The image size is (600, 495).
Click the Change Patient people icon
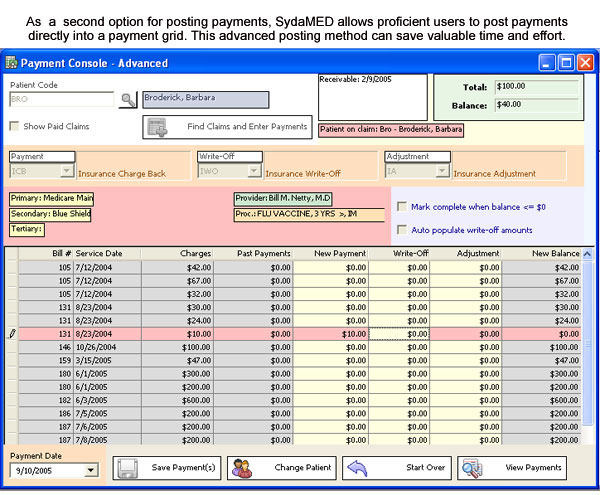pyautogui.click(x=241, y=468)
